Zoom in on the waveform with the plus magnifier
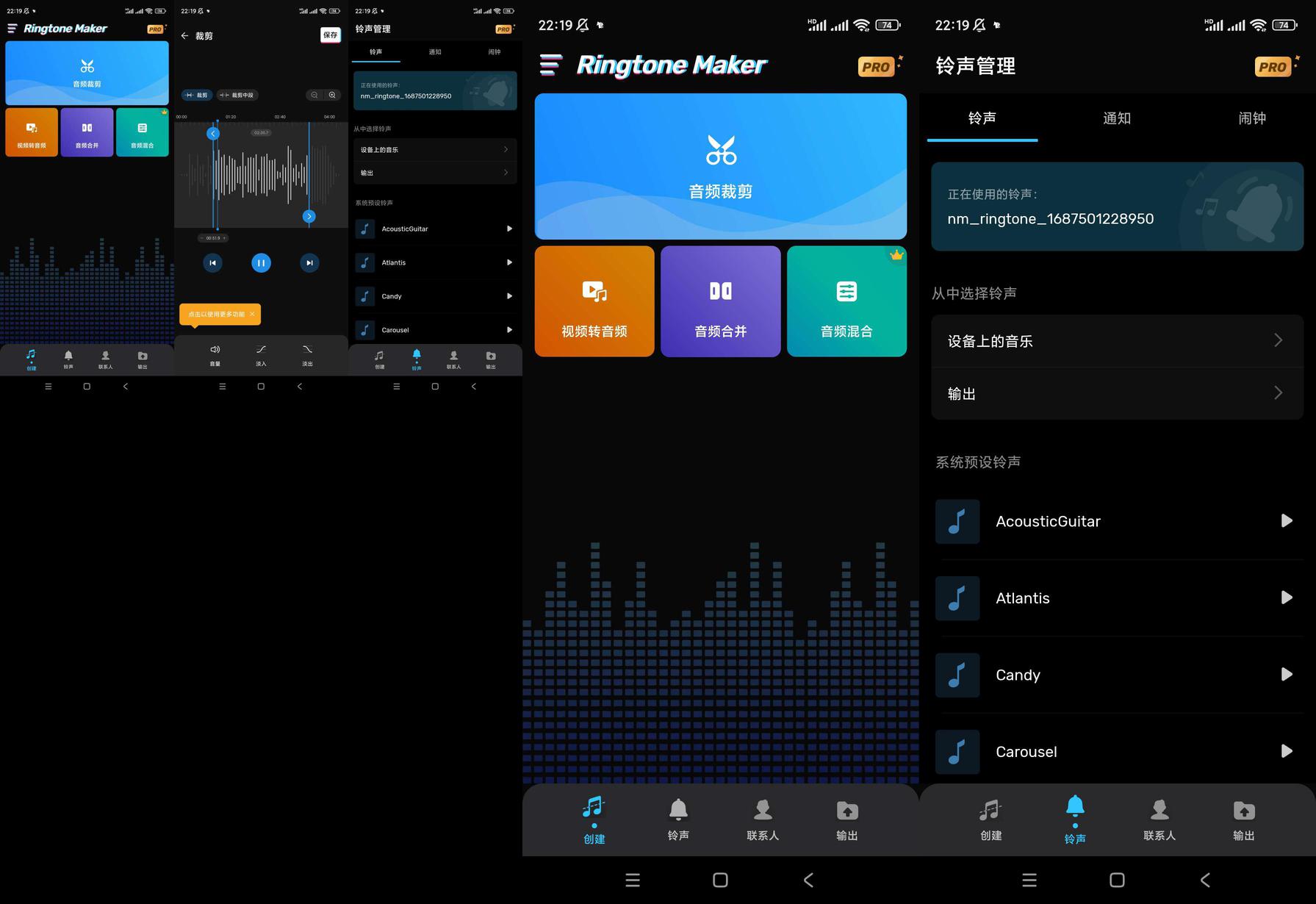This screenshot has height=904, width=1316. [x=332, y=95]
